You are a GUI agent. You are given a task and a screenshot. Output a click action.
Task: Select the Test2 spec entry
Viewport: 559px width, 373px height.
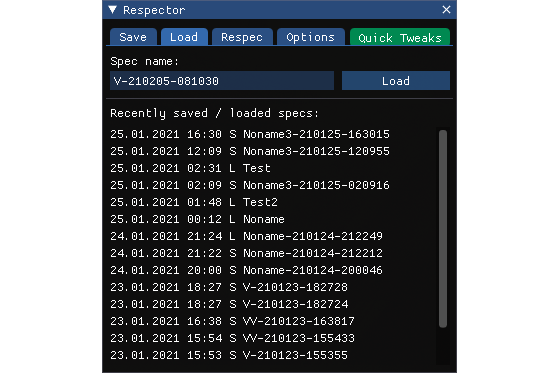tap(194, 203)
